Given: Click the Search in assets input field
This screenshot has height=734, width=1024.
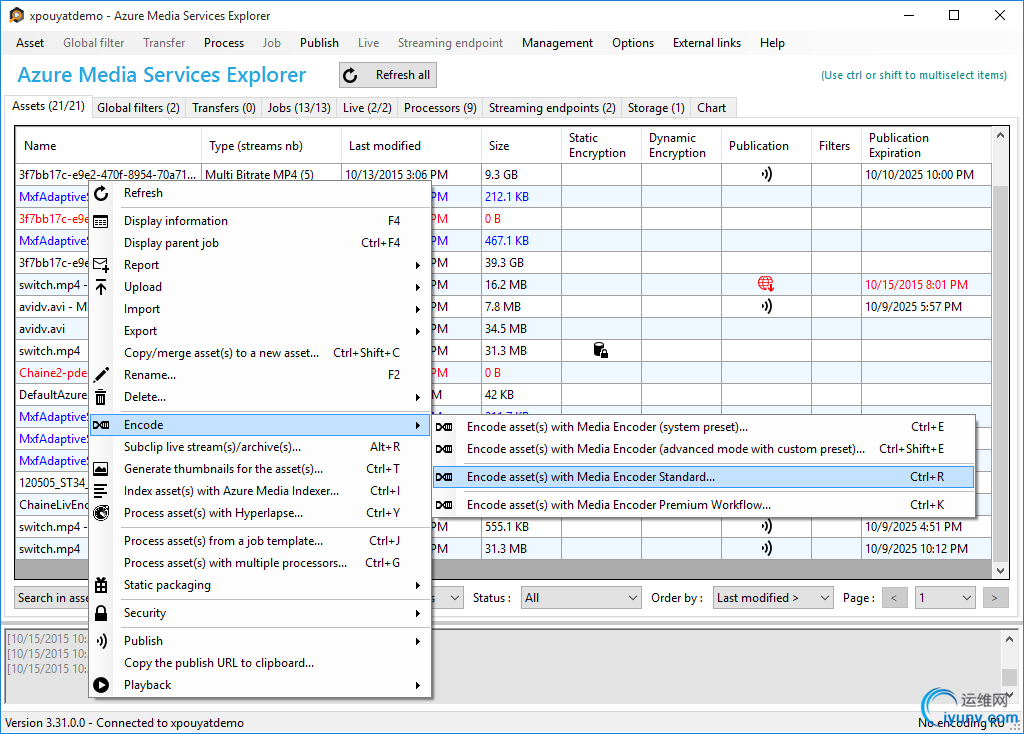Looking at the screenshot, I should point(52,598).
